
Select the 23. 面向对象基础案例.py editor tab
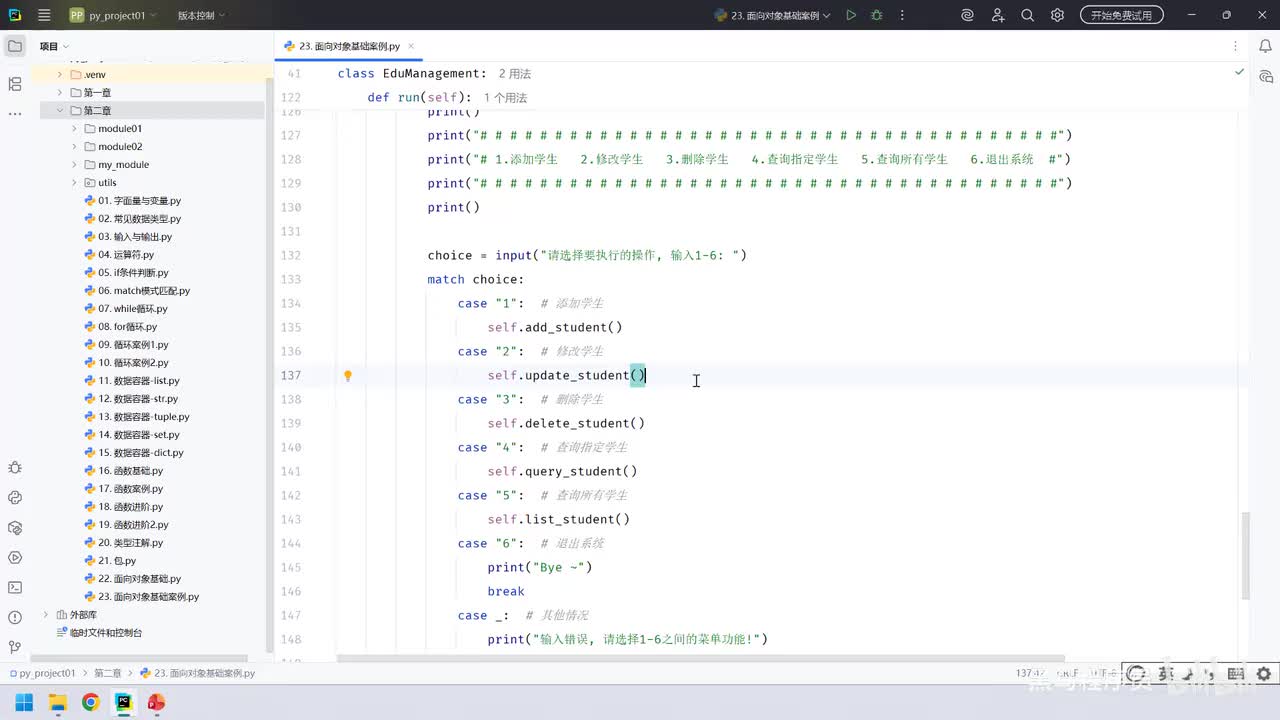[x=348, y=46]
